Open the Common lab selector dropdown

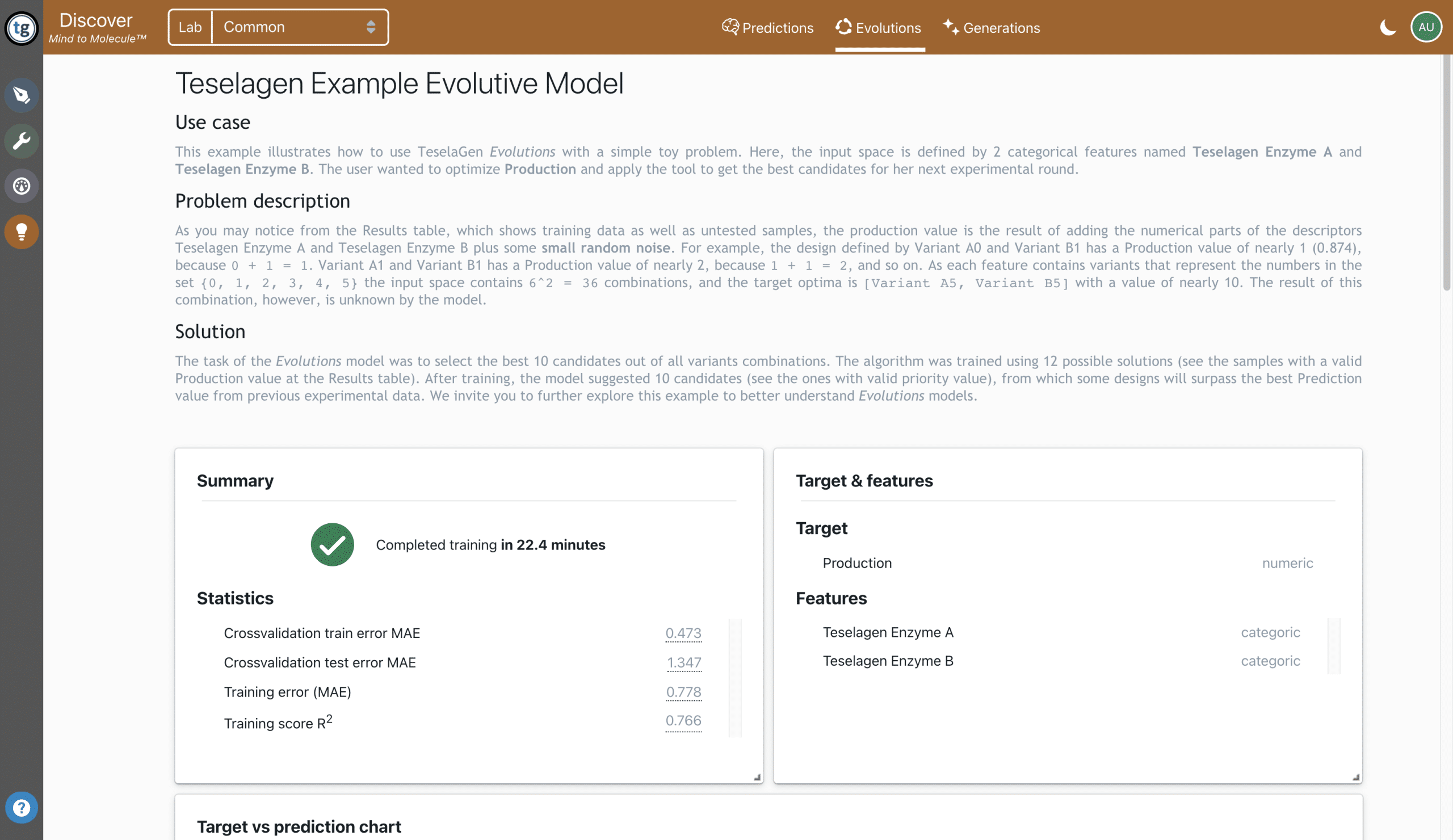pos(371,27)
